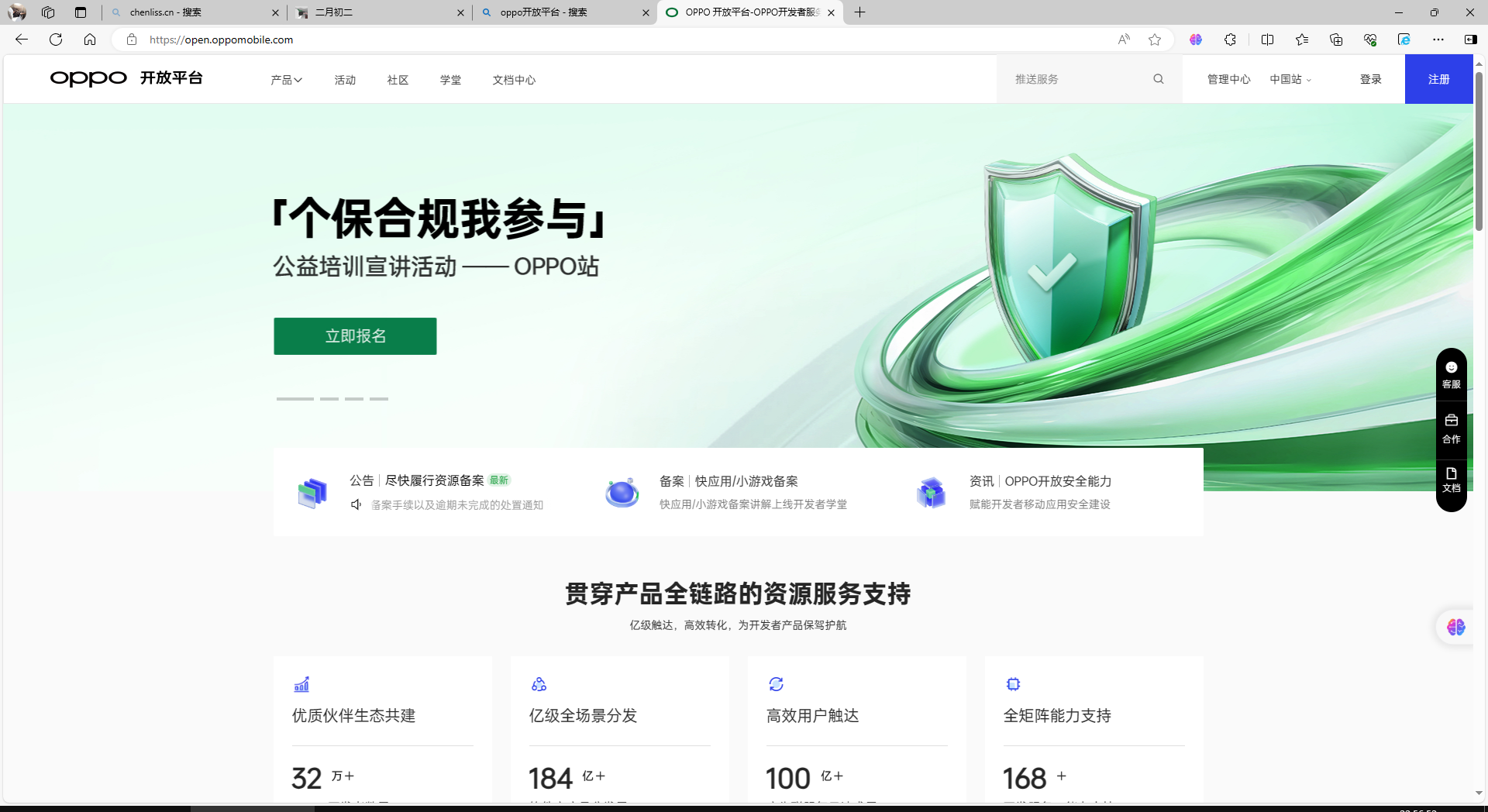Expand the 产品 products dropdown menu

point(286,80)
